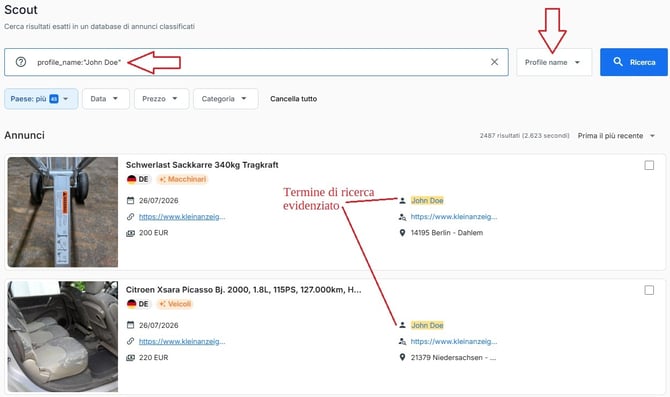
Task: Click the Veicoli category tag
Action: pyautogui.click(x=175, y=304)
